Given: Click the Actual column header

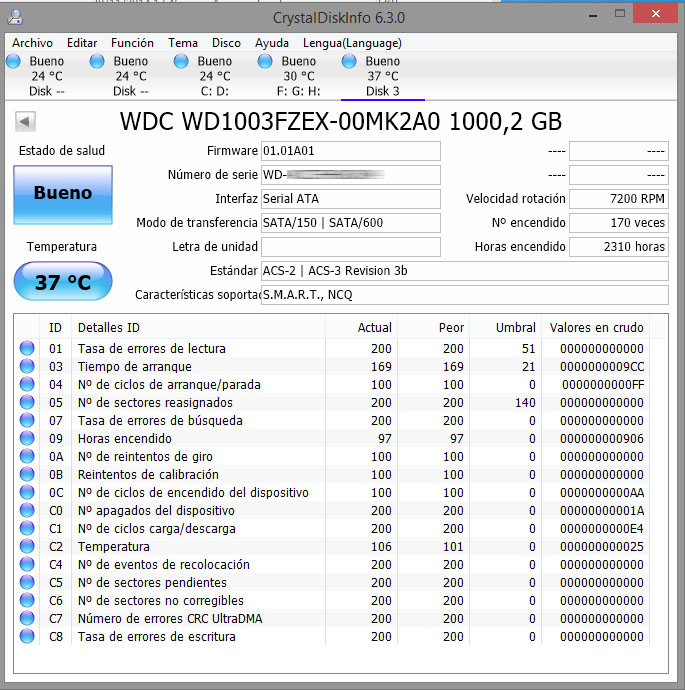Looking at the screenshot, I should (362, 327).
